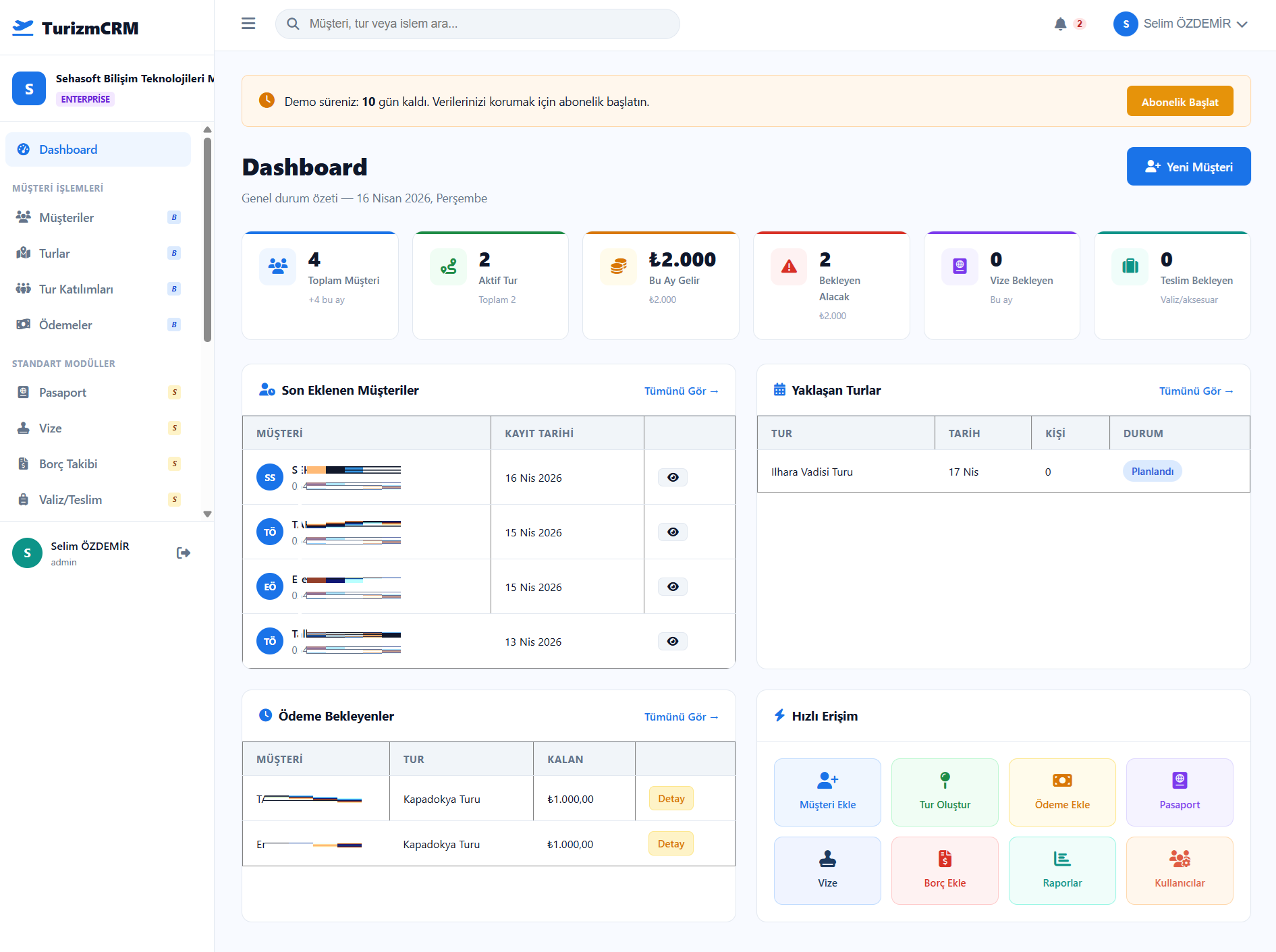Viewport: 1276px width, 952px height.
Task: Open the notification bell icon
Action: [1060, 24]
